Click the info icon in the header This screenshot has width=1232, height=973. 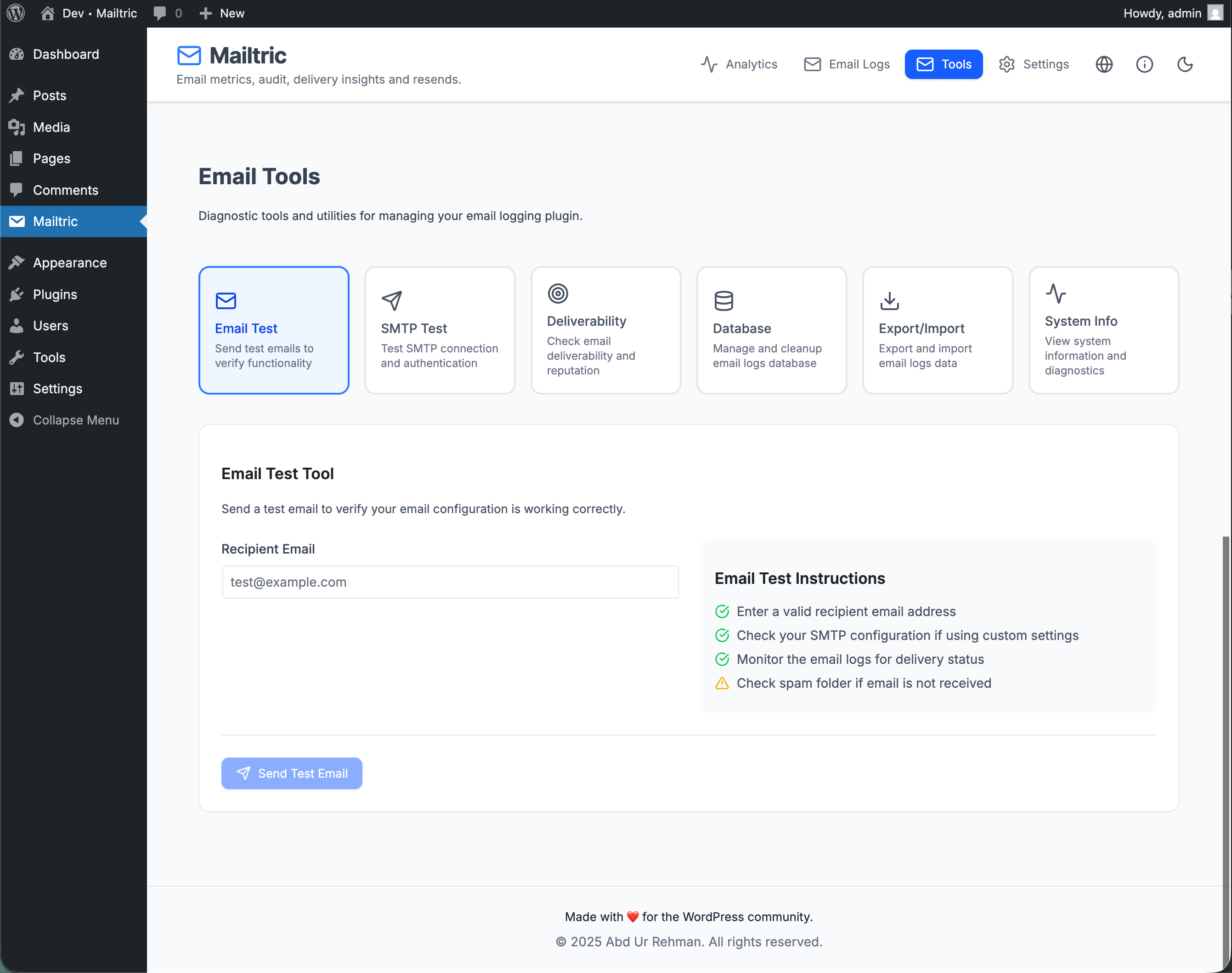click(x=1145, y=64)
